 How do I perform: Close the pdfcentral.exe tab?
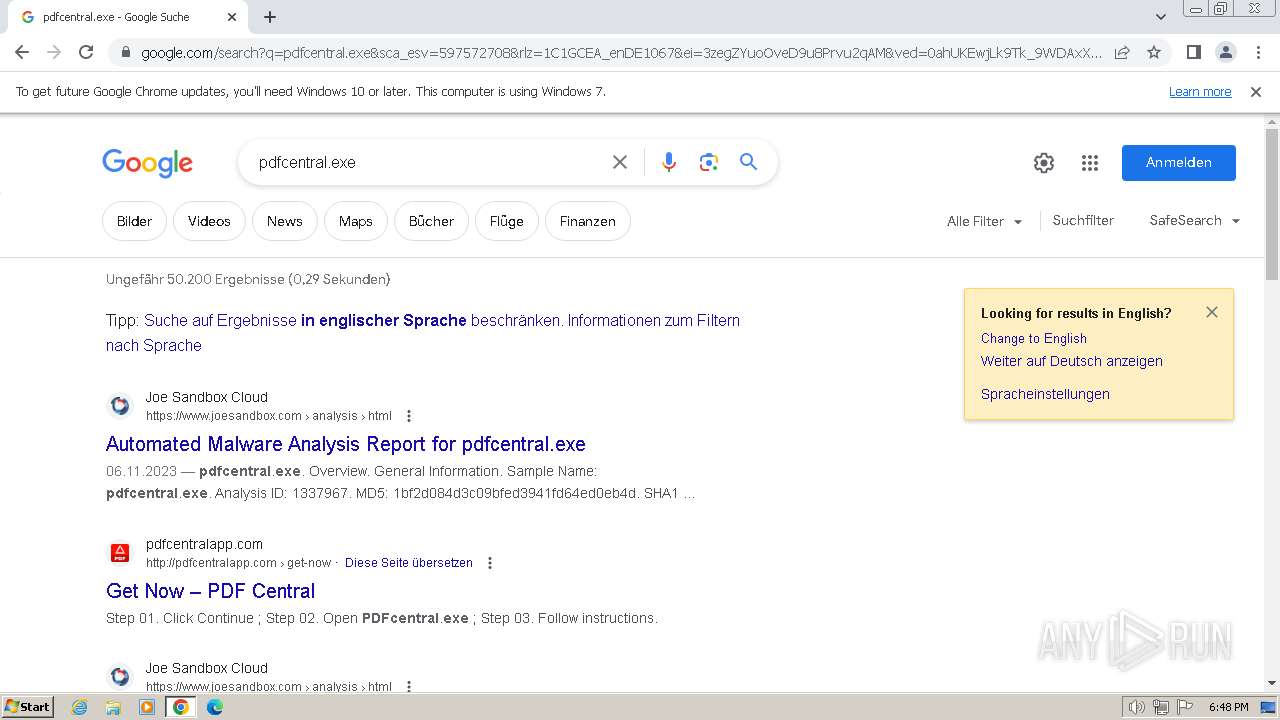[x=232, y=17]
